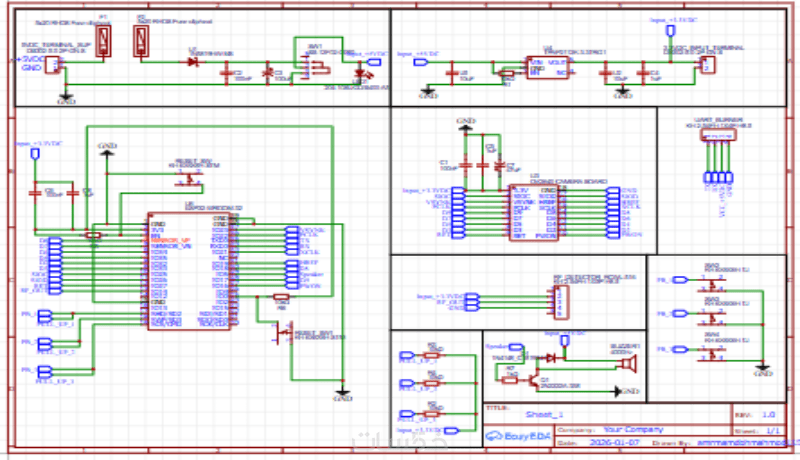Select capacitor C2 in the power input circuit
Image resolution: width=800 pixels, height=460 pixels.
click(227, 74)
